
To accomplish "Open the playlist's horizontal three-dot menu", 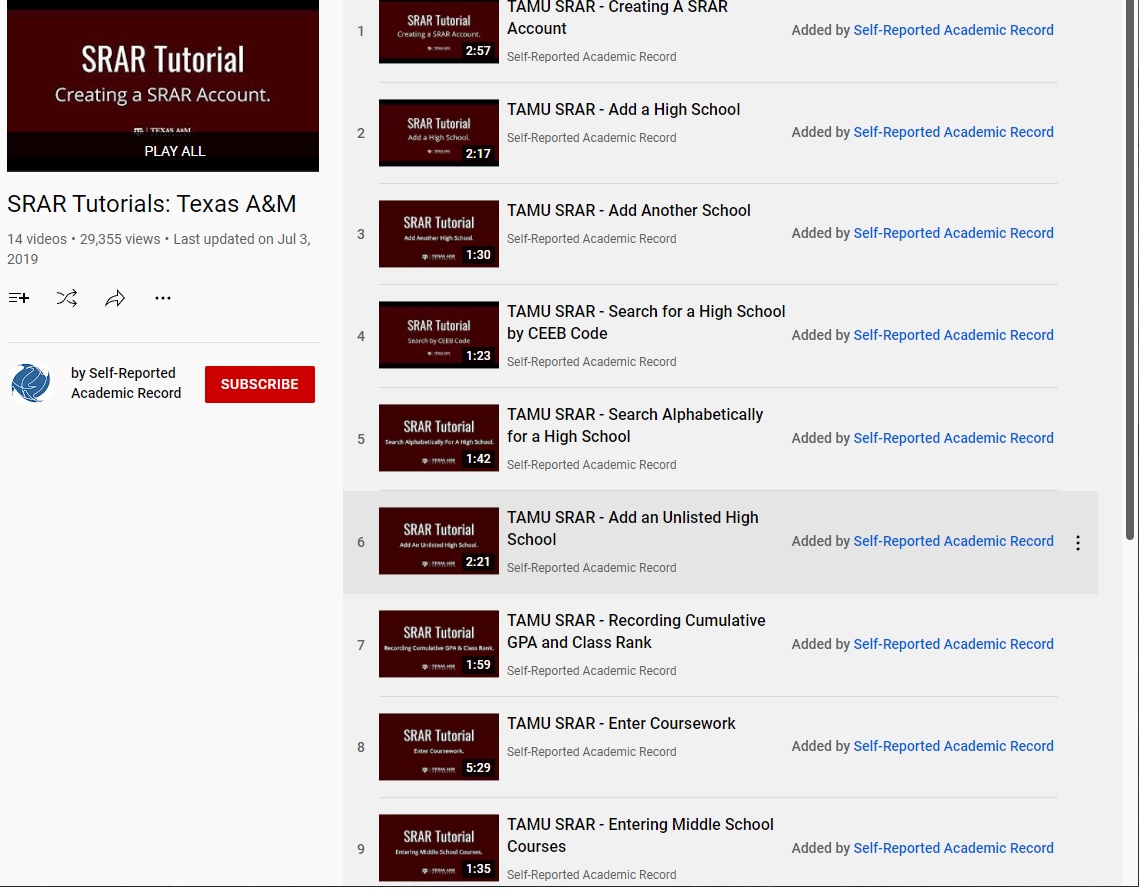I will tap(163, 298).
